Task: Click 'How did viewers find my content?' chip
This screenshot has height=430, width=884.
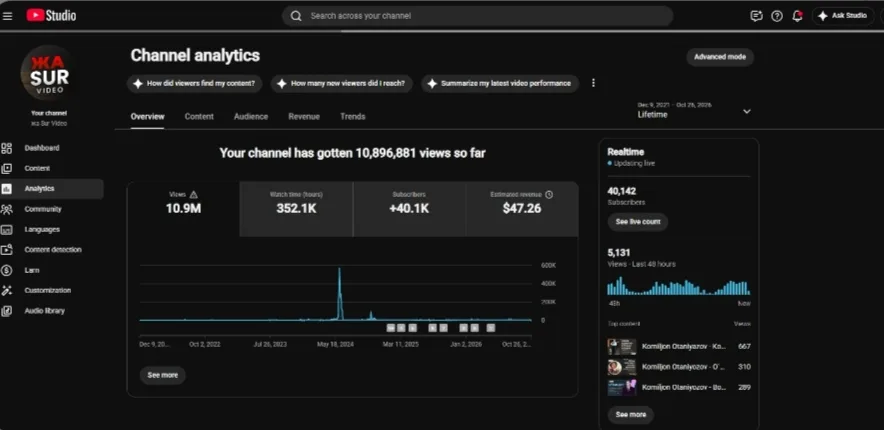Action: point(195,83)
